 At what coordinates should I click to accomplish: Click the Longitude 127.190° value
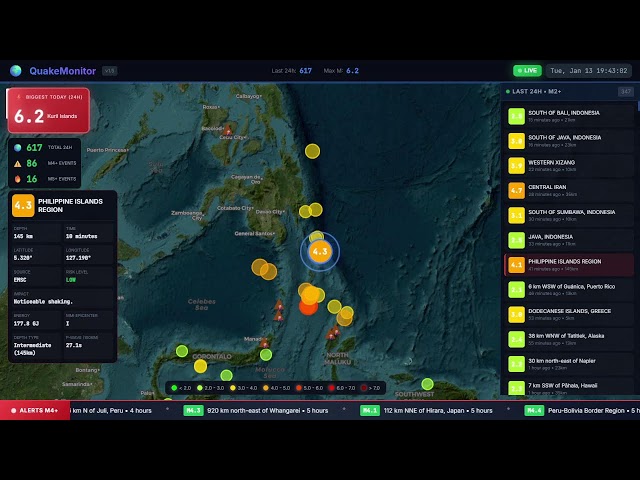point(78,258)
